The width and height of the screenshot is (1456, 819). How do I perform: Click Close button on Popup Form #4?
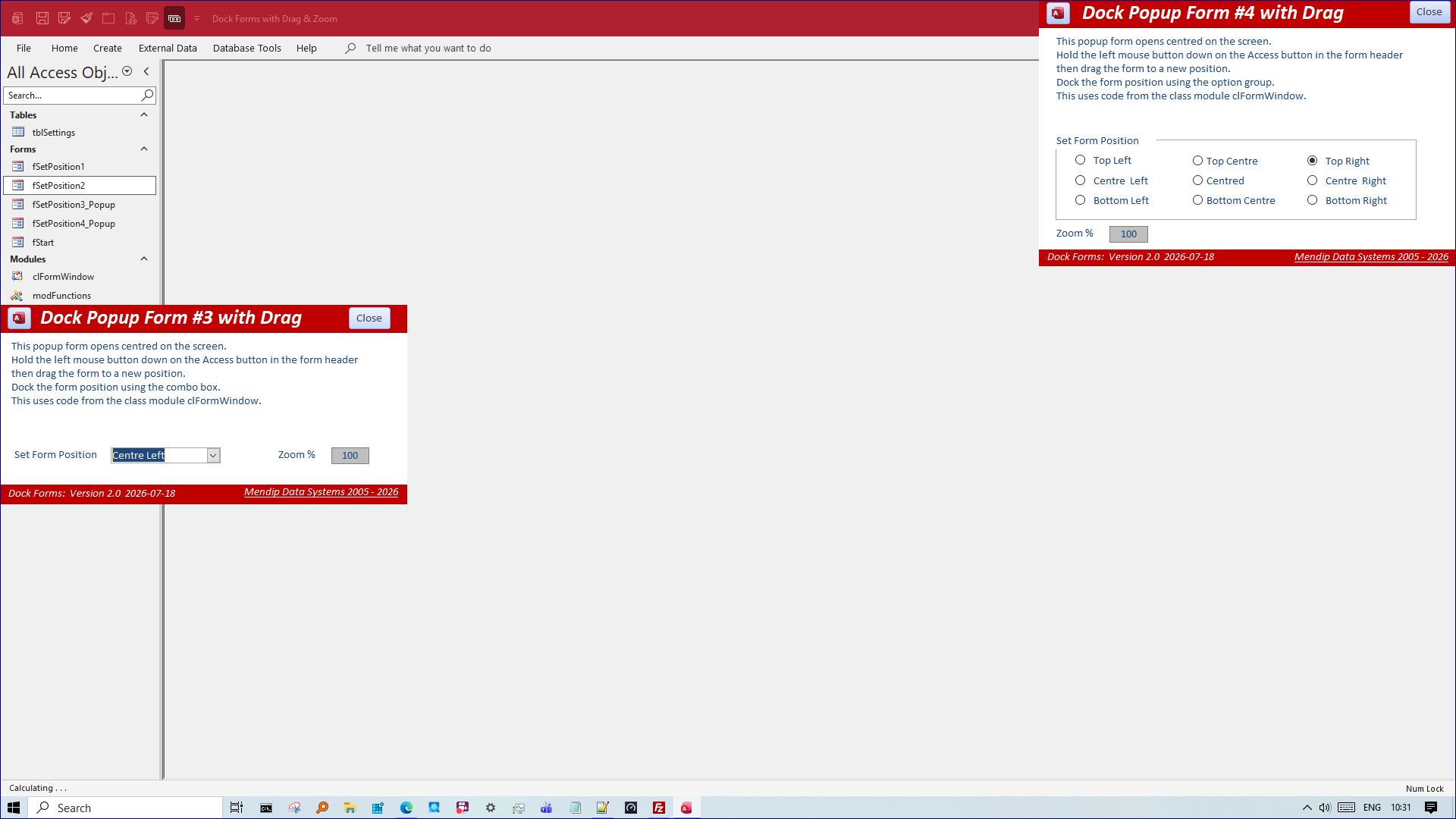[x=1429, y=12]
